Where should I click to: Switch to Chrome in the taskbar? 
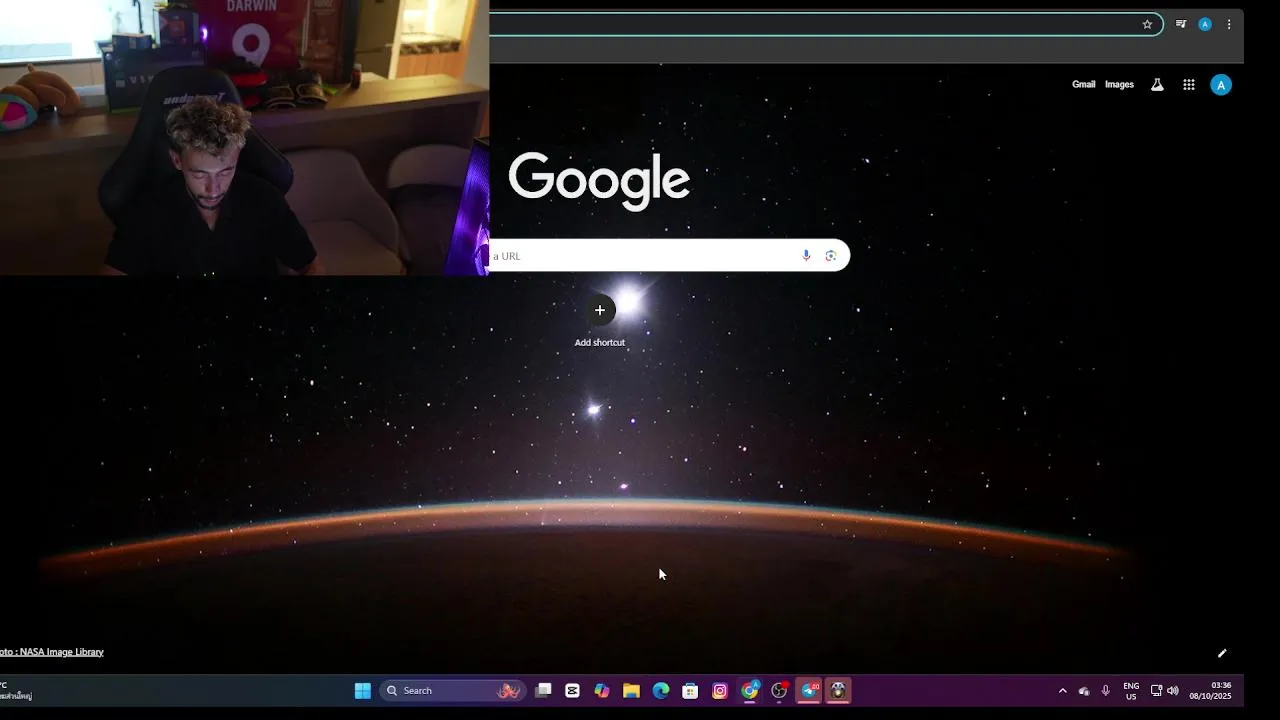click(750, 690)
